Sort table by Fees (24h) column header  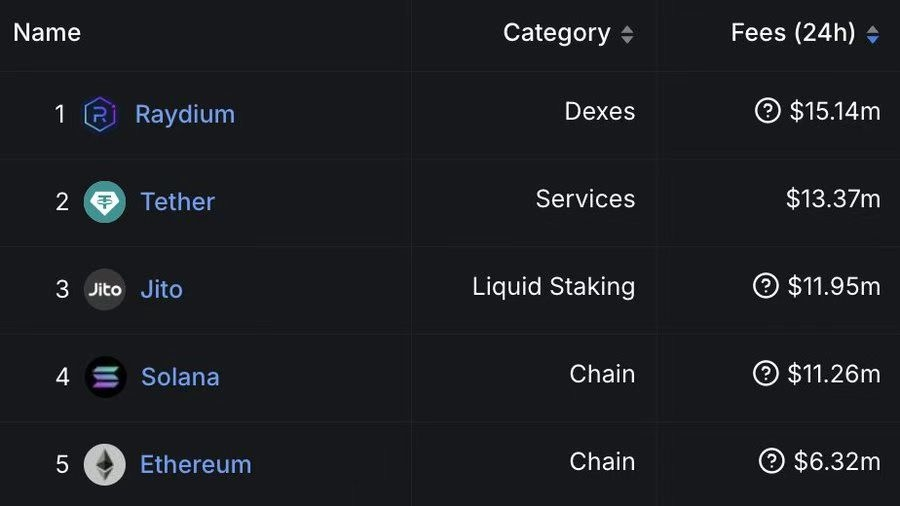[x=793, y=33]
